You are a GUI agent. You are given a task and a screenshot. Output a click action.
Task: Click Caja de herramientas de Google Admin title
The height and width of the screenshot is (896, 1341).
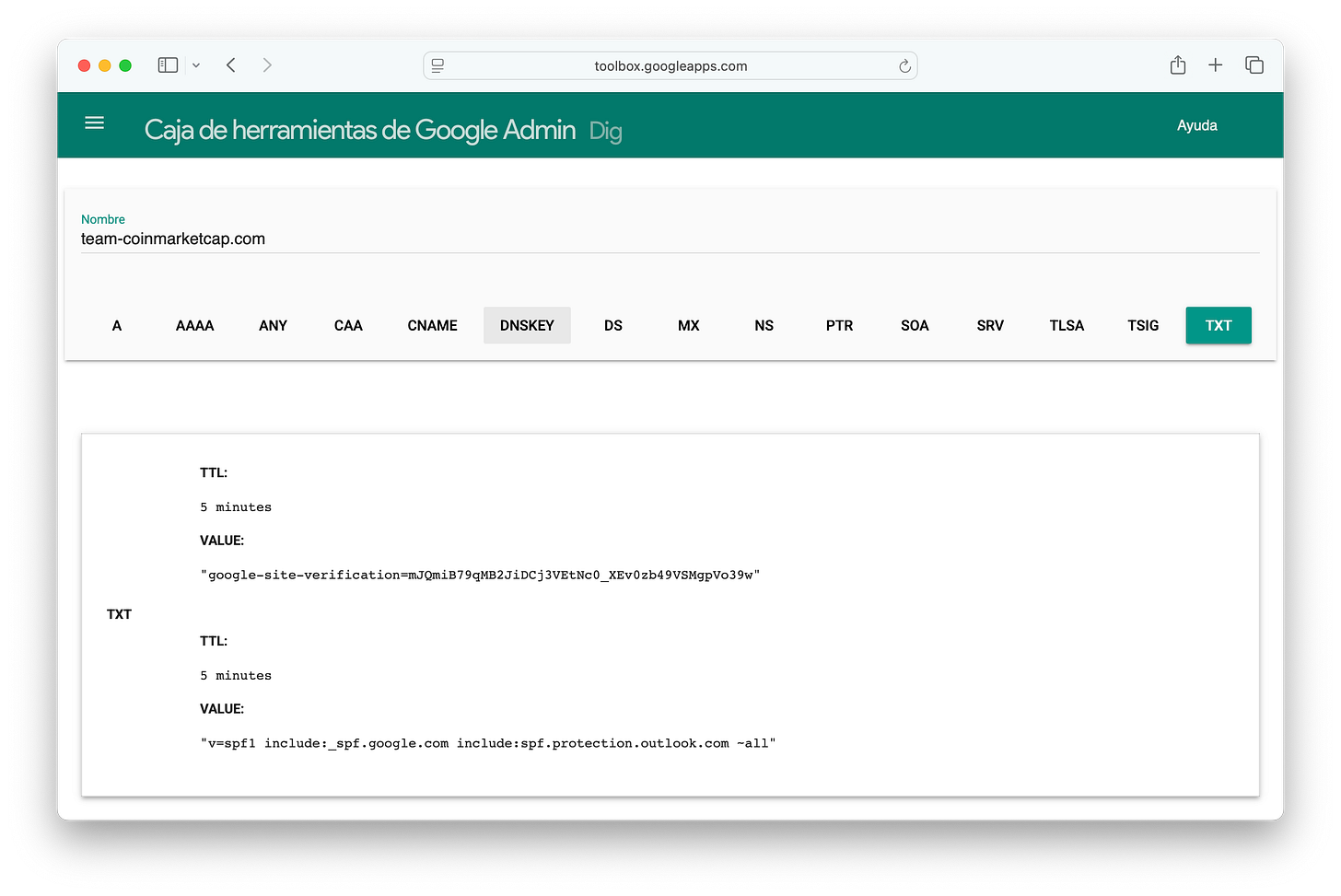click(360, 130)
